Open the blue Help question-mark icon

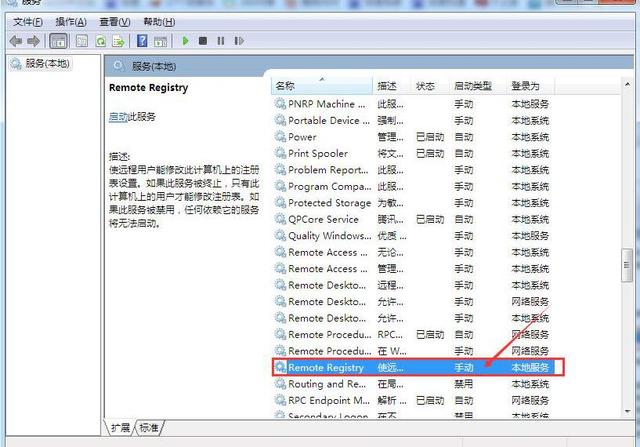point(142,41)
